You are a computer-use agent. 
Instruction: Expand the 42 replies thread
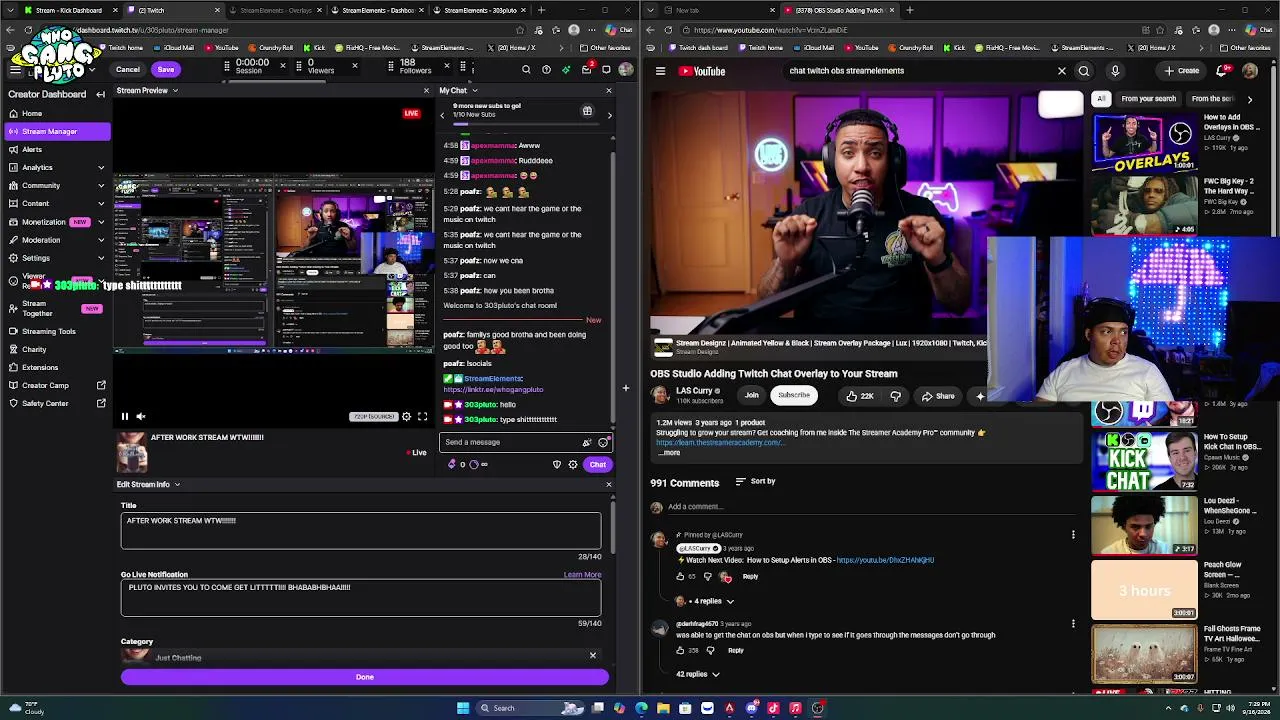pyautogui.click(x=697, y=674)
